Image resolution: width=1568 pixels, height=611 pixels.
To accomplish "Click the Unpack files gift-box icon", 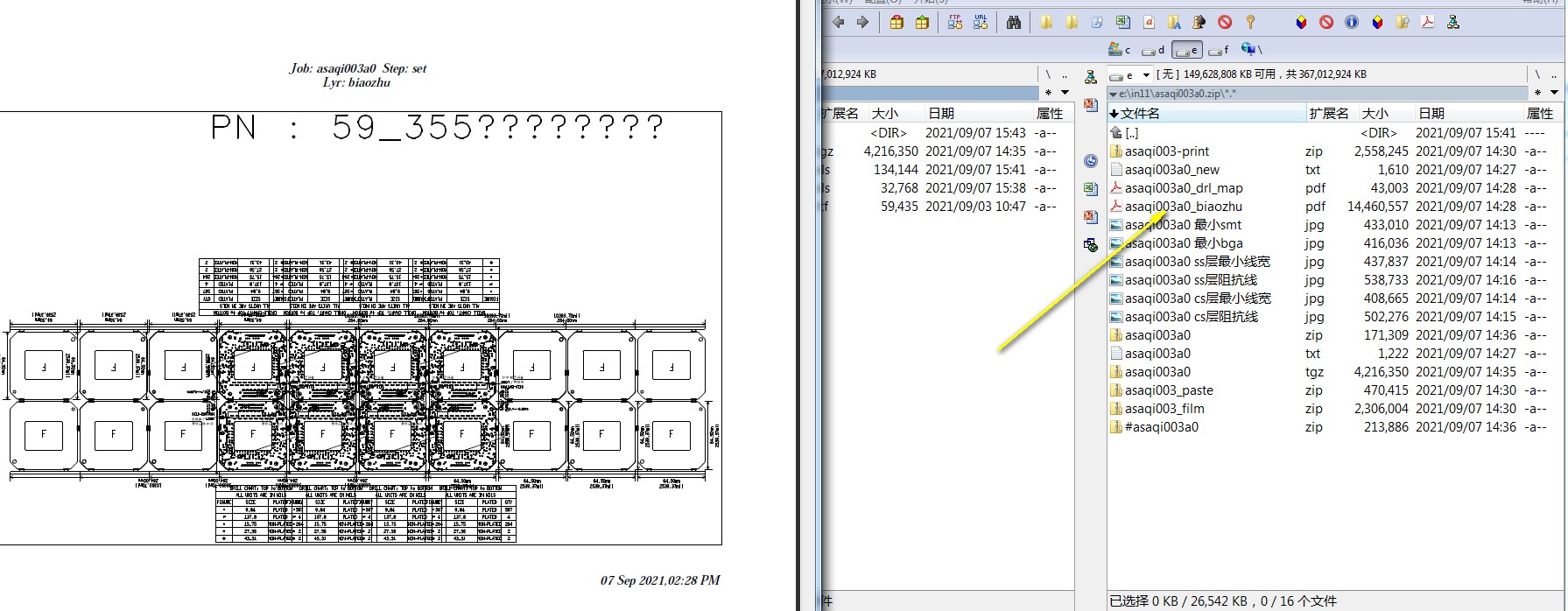I will [922, 23].
